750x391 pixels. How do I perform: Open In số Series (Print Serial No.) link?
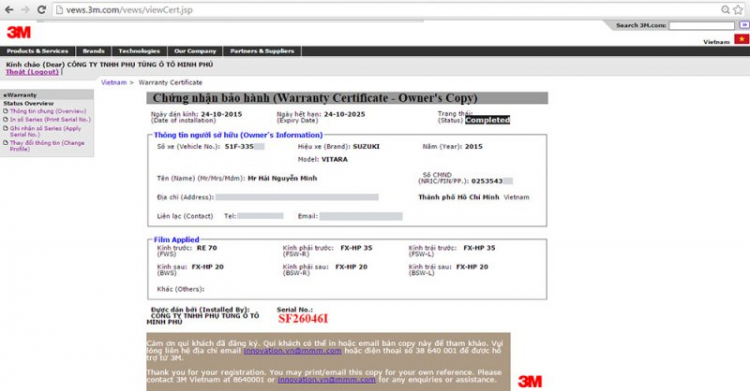click(x=50, y=120)
